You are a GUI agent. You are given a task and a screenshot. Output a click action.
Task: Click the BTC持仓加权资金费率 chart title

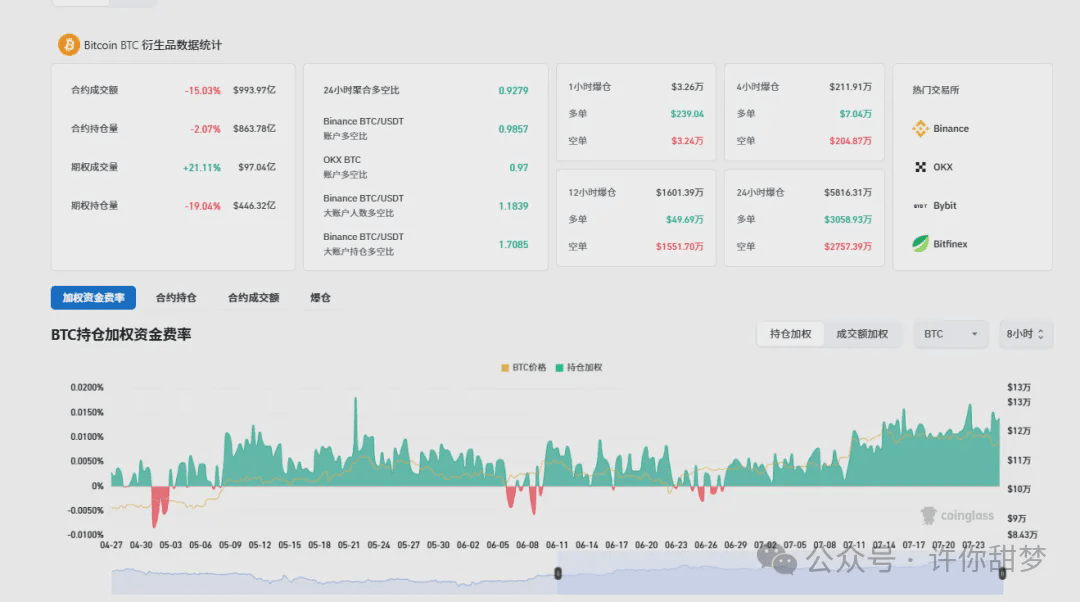[x=121, y=335]
